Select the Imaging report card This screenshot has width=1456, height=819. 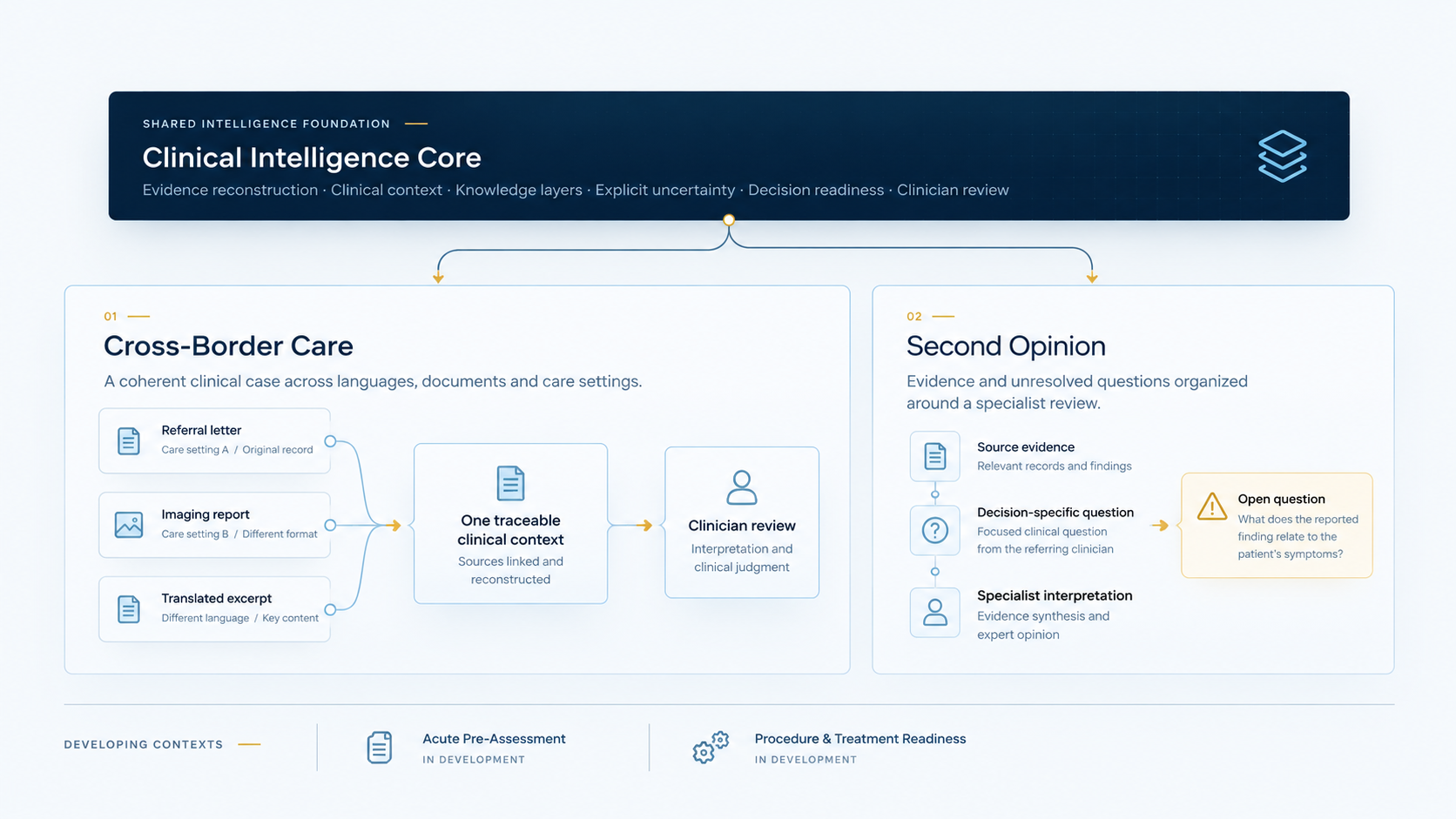pos(214,525)
